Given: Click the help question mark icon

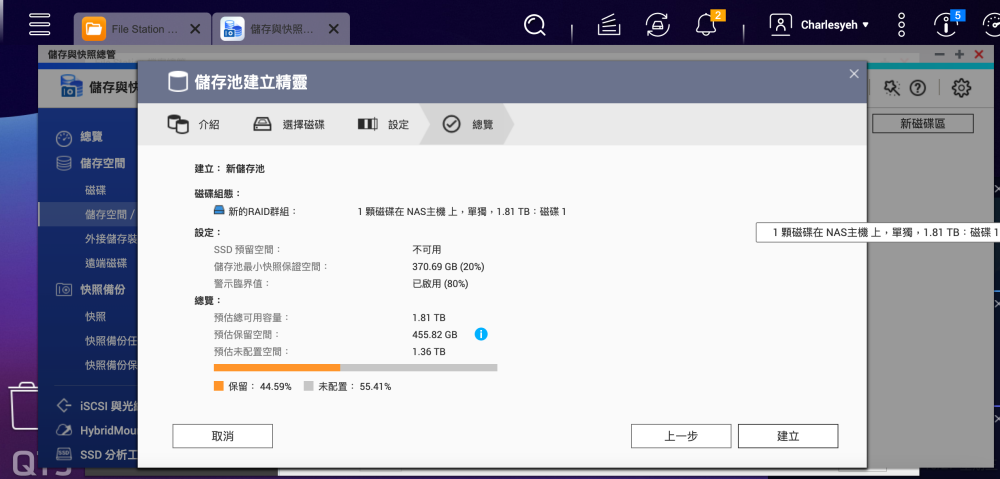Looking at the screenshot, I should [x=917, y=88].
